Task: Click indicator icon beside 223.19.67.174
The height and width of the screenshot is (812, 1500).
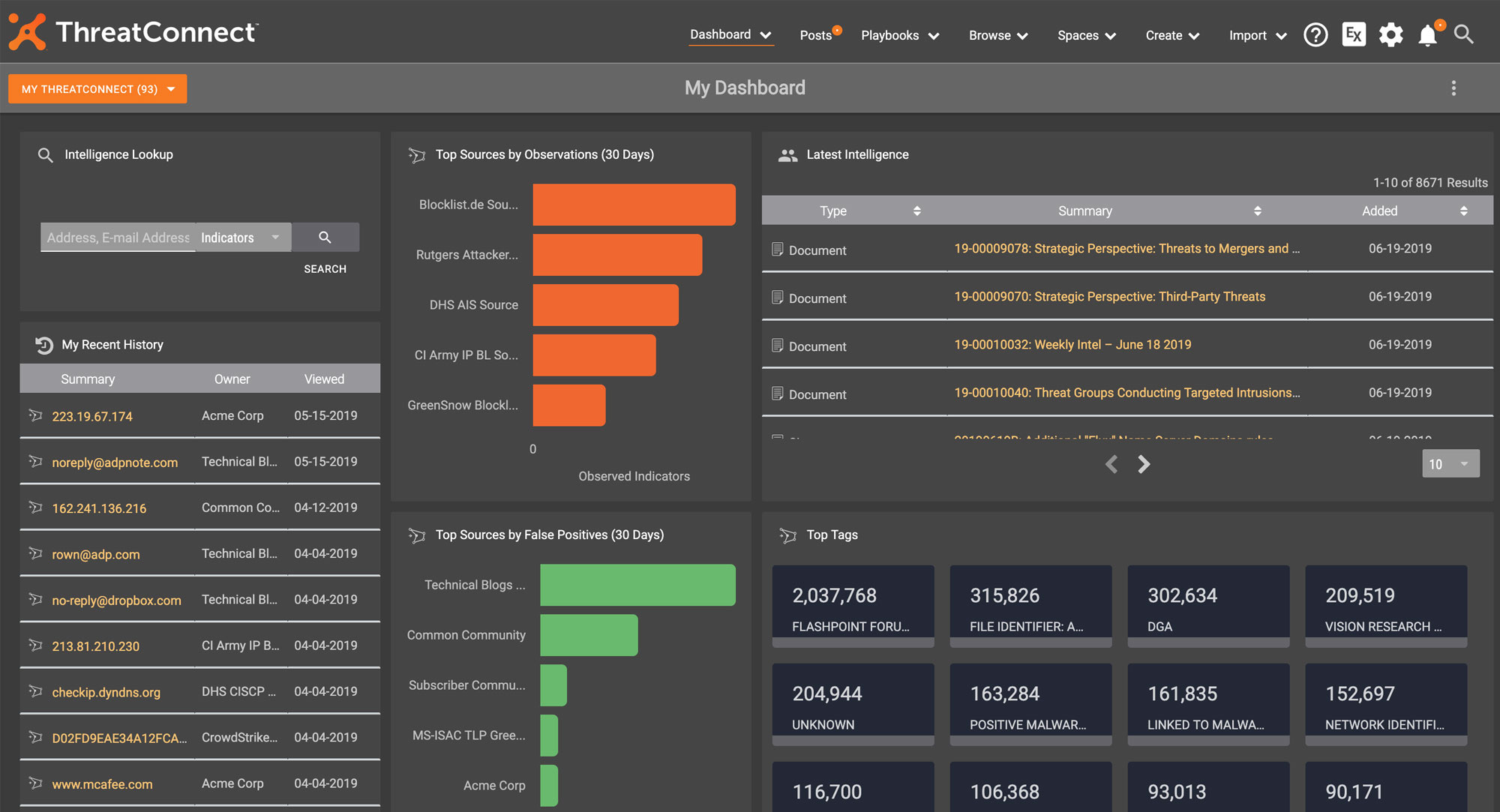Action: pos(35,415)
